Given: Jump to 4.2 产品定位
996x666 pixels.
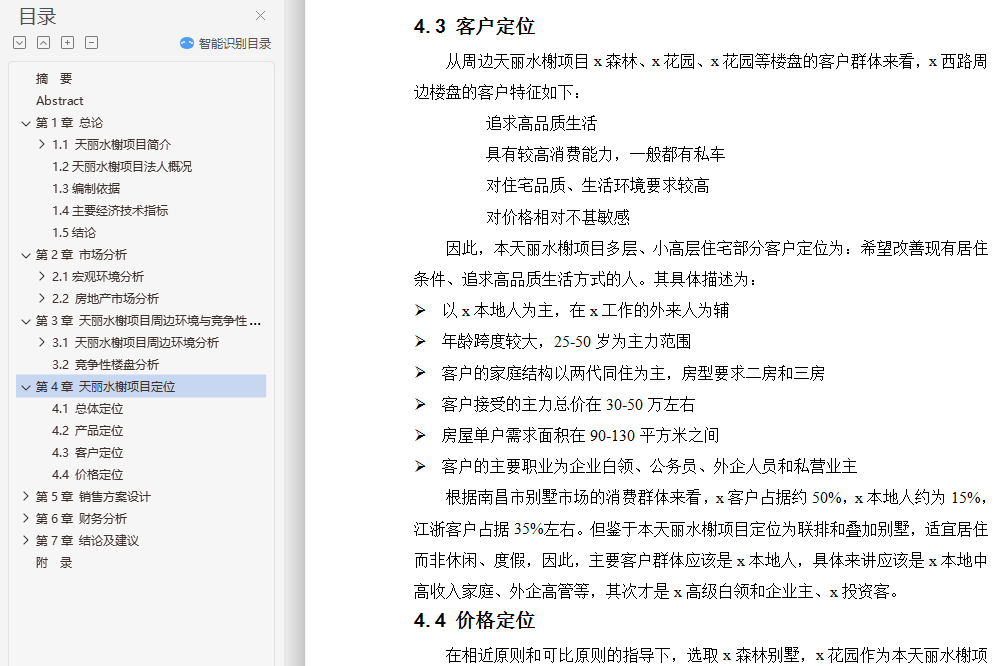Looking at the screenshot, I should (x=88, y=431).
